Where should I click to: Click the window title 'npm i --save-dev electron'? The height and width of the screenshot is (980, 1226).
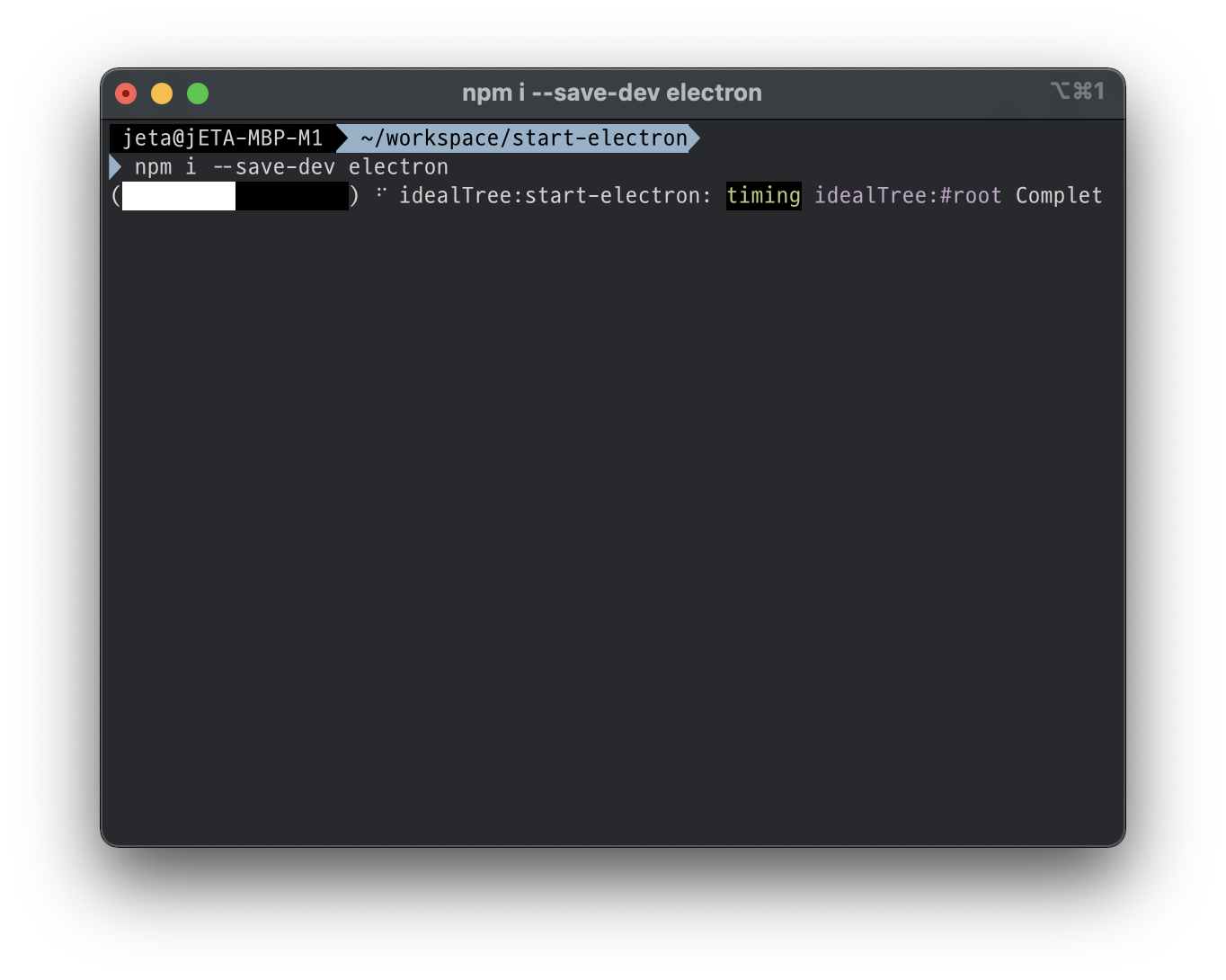click(x=612, y=93)
